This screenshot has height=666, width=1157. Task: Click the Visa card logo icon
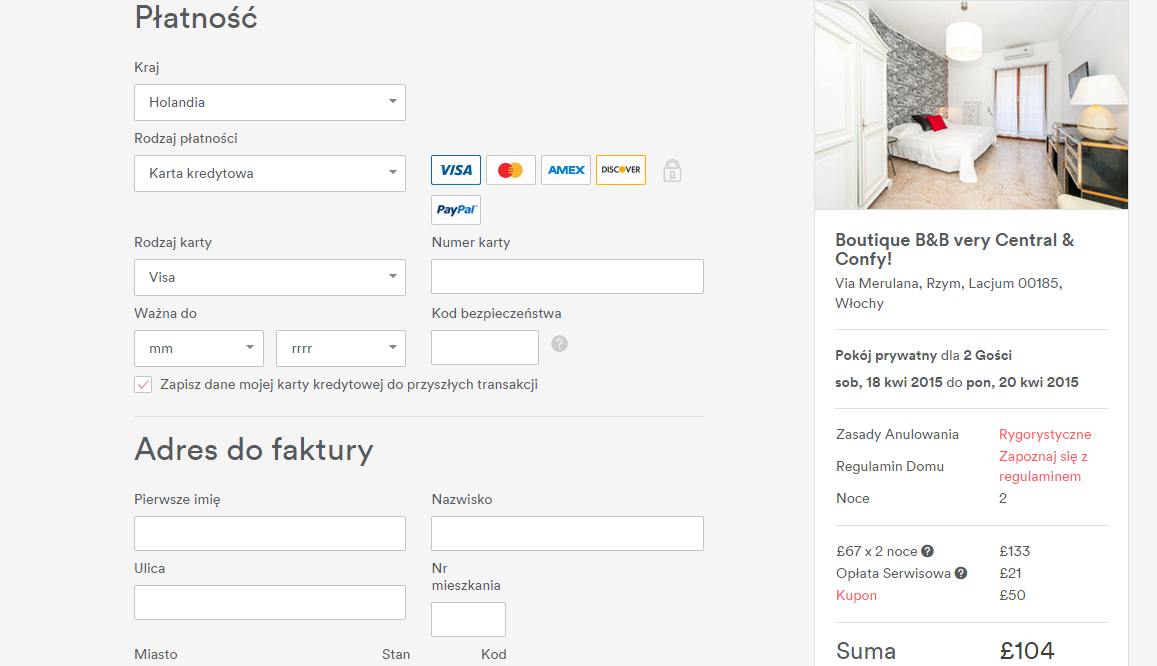pos(456,170)
